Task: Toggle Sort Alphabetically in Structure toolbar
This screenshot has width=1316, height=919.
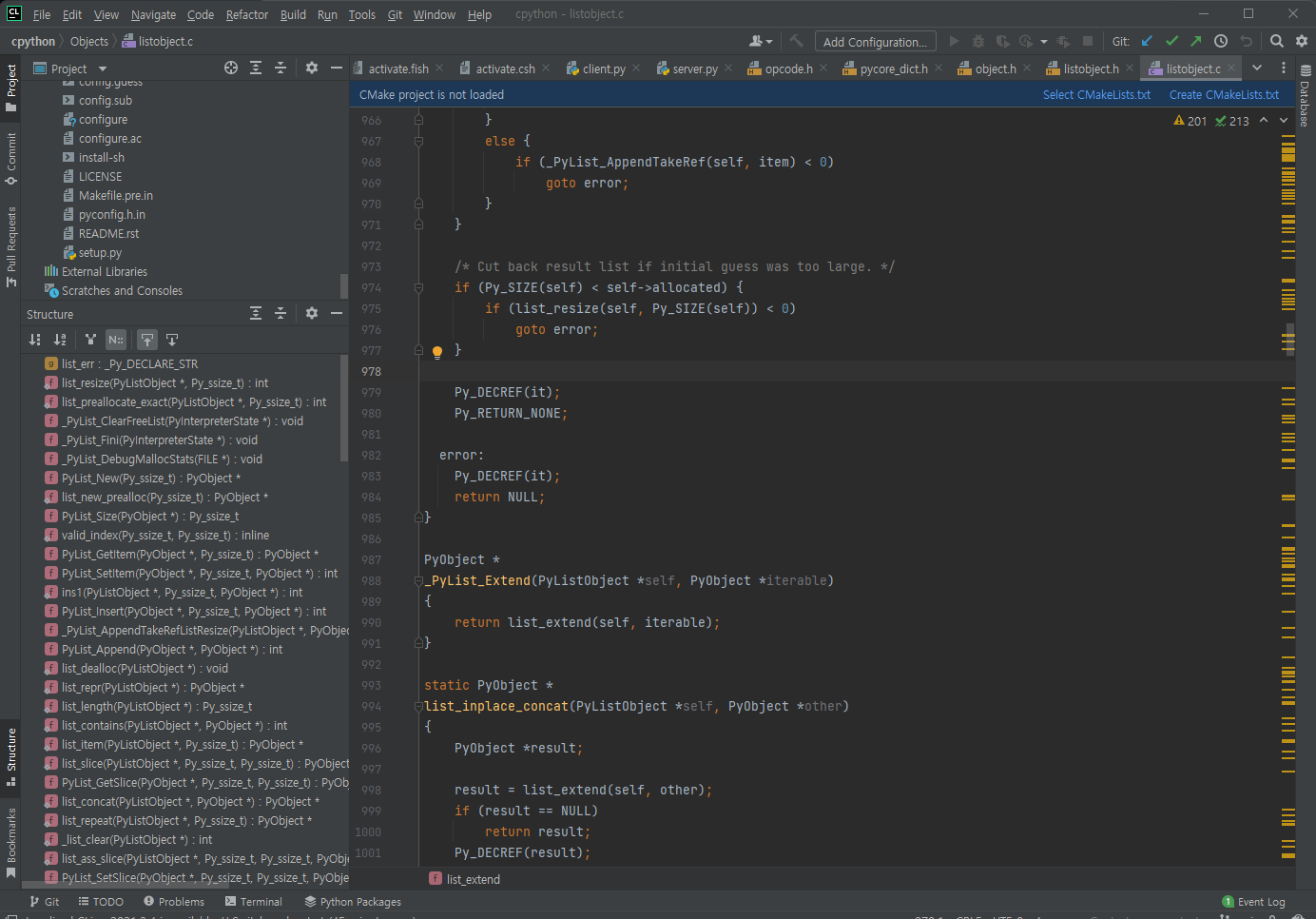Action: [60, 340]
